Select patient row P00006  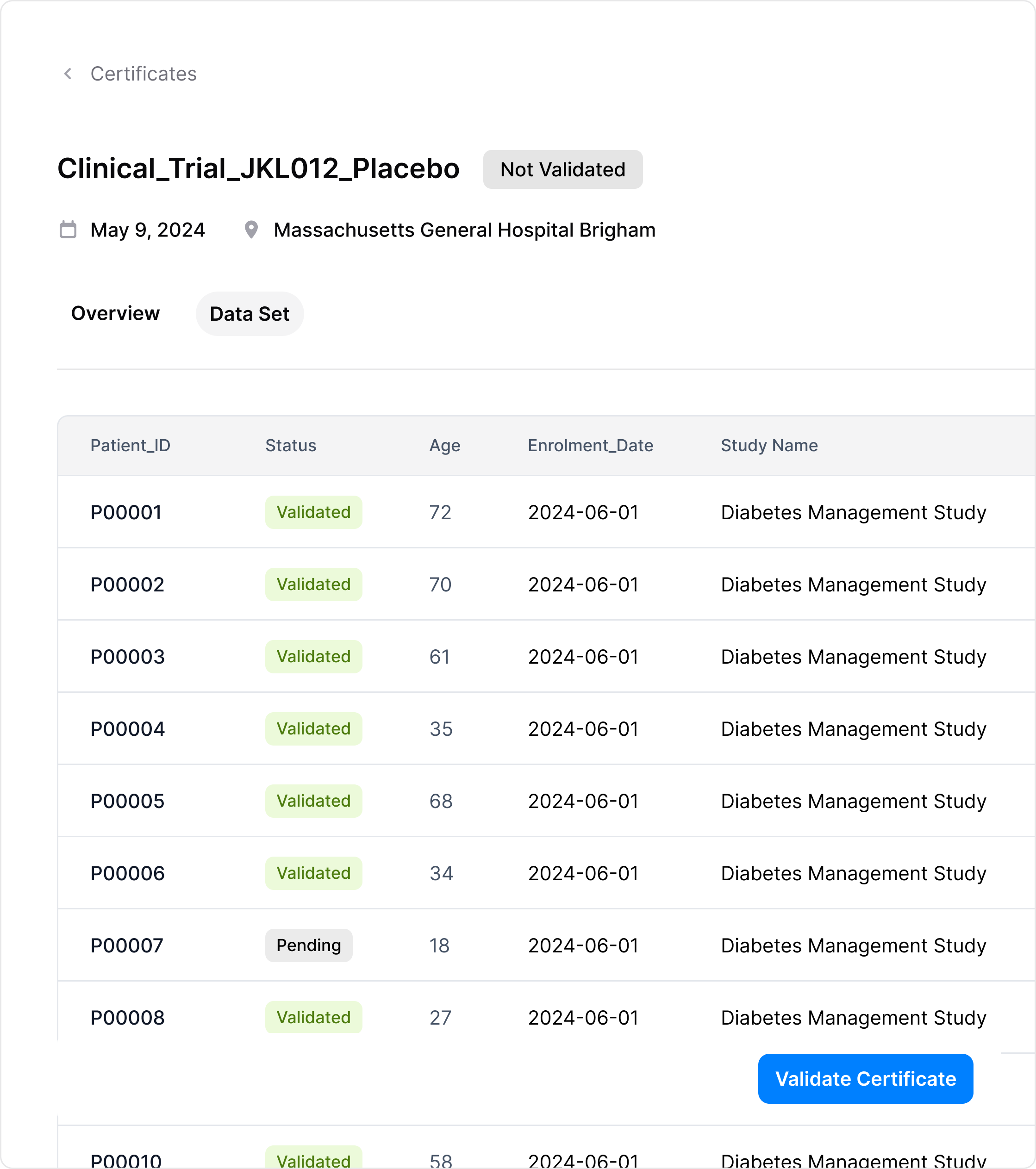tap(128, 873)
